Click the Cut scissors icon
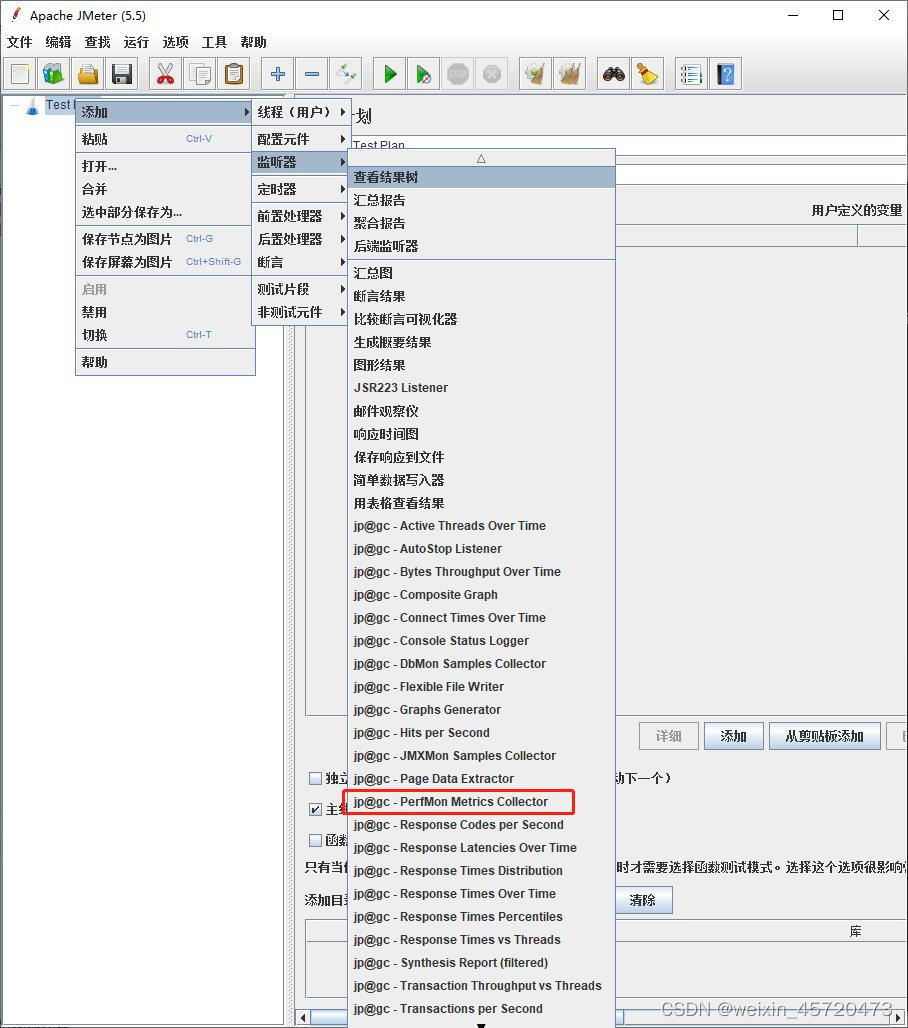The height and width of the screenshot is (1028, 908). (x=165, y=73)
